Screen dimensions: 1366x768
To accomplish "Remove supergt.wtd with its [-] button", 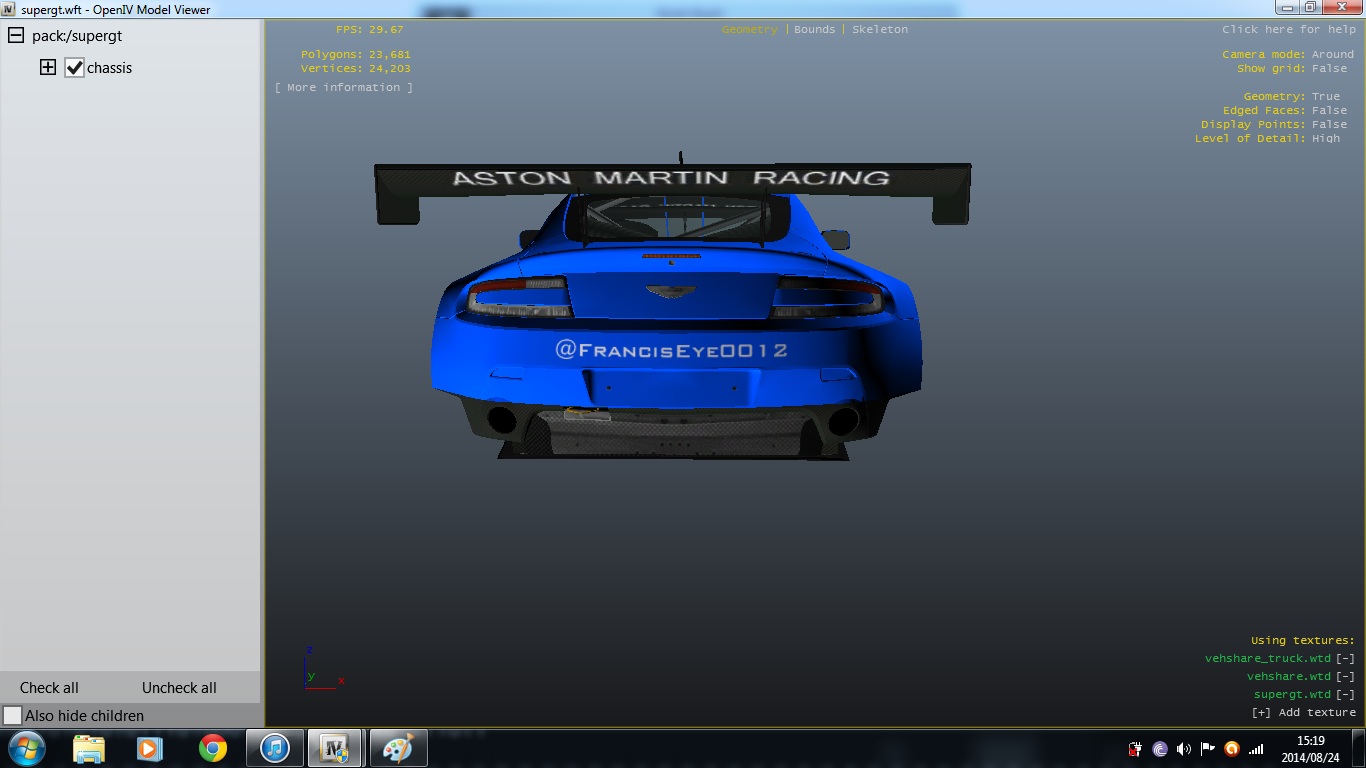I will pyautogui.click(x=1346, y=695).
